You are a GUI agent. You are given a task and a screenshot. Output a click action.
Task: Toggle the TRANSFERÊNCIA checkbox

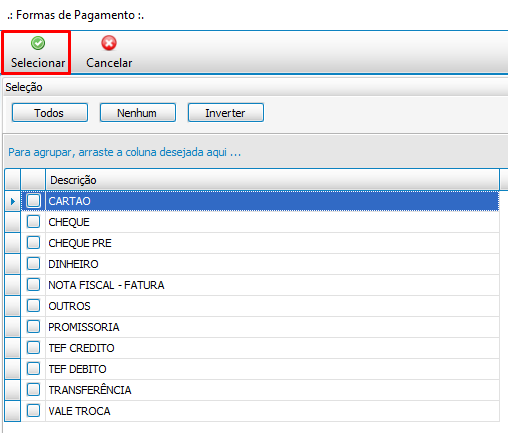33,390
